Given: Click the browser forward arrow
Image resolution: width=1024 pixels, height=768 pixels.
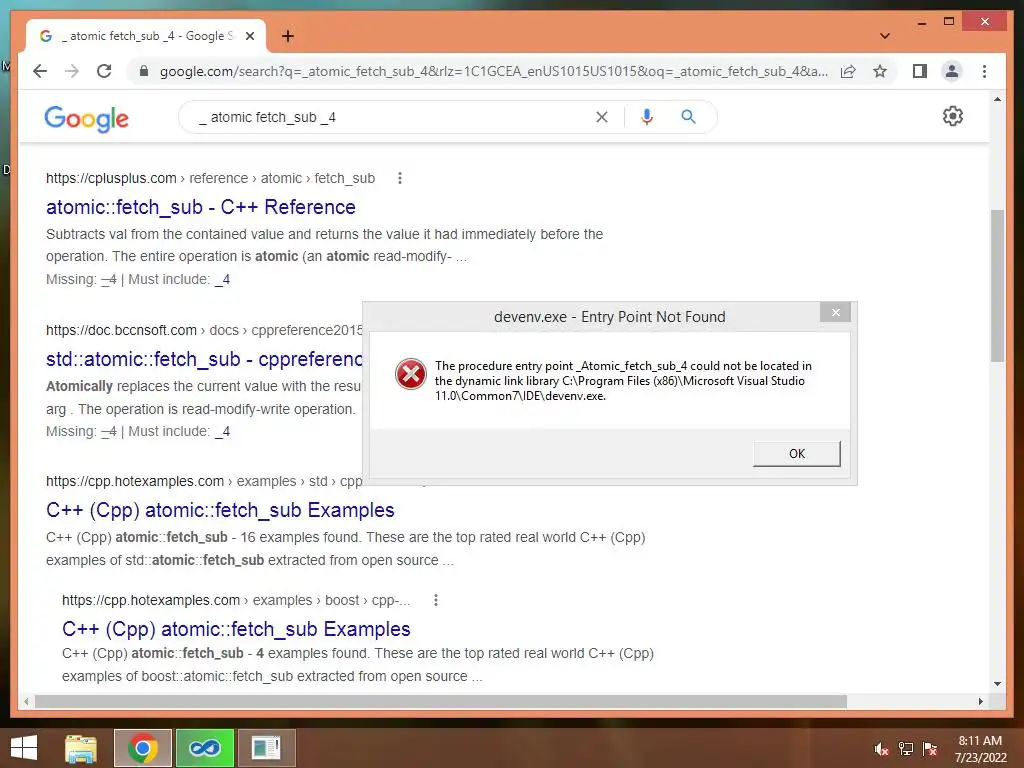Looking at the screenshot, I should 72,71.
